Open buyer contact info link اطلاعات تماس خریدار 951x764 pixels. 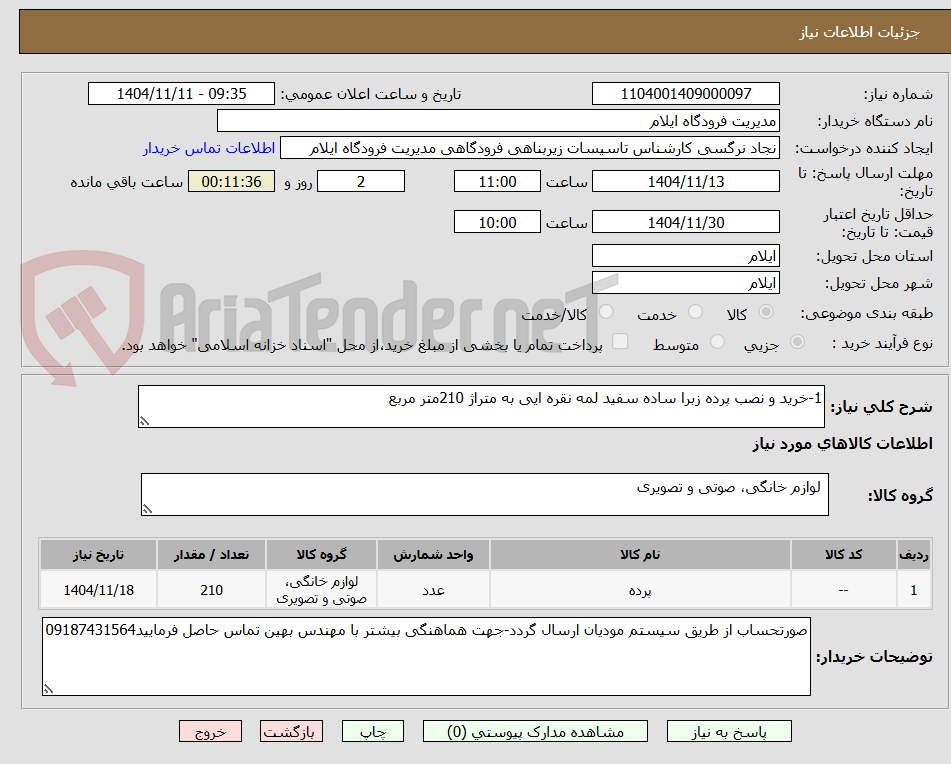coord(209,148)
